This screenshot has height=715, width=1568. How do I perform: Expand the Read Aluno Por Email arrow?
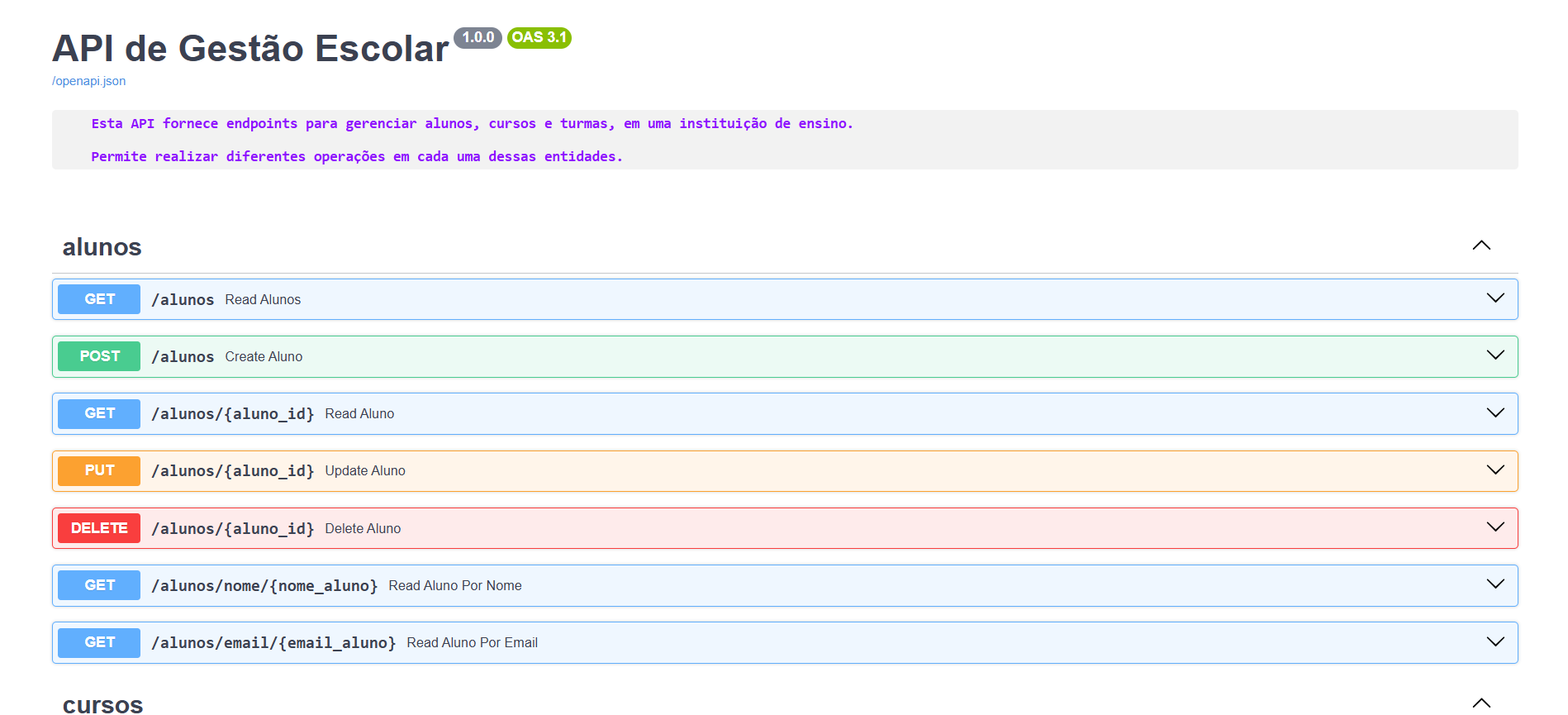pyautogui.click(x=1494, y=642)
